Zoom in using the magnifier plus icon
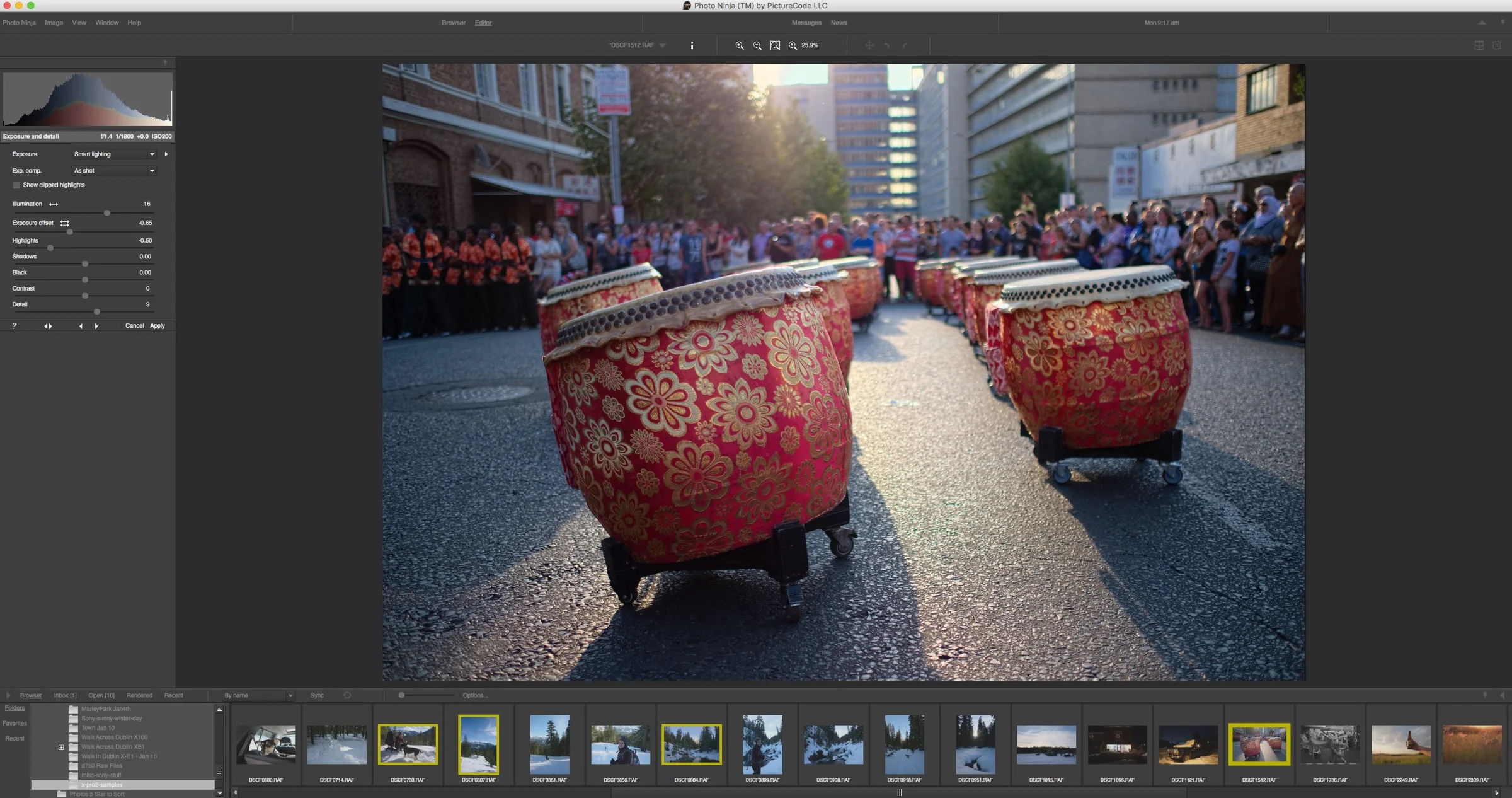The width and height of the screenshot is (1512, 798). click(x=738, y=45)
